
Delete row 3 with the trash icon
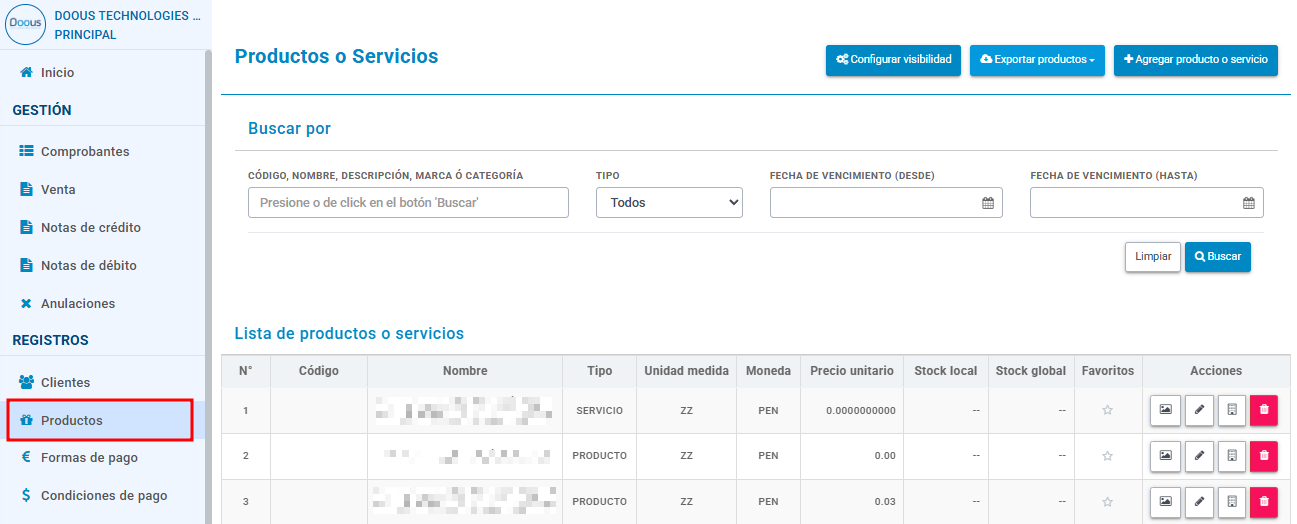[x=1264, y=502]
